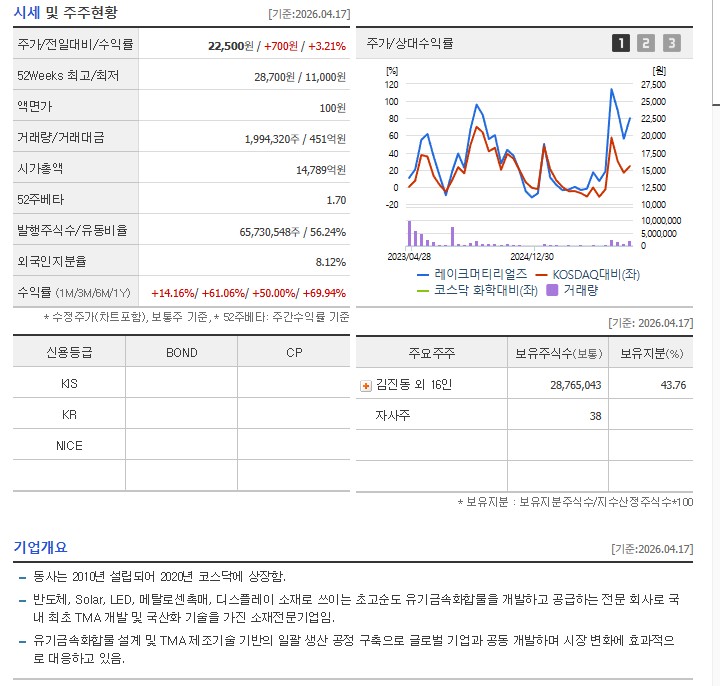
Task: Click the 43.76 ownership percentage
Action: tap(673, 385)
